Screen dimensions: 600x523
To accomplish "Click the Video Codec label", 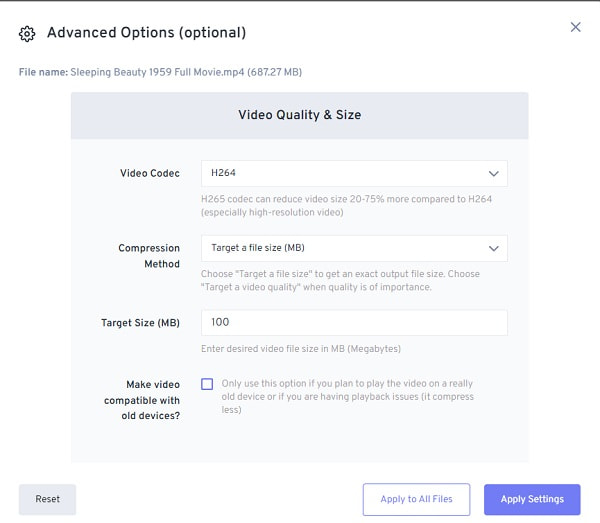I will (x=150, y=173).
